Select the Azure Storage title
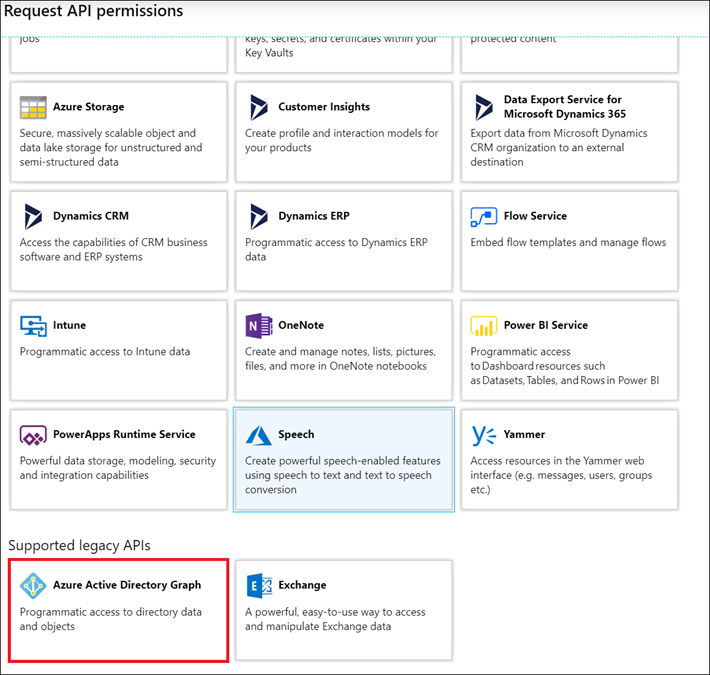Image resolution: width=710 pixels, height=675 pixels. (x=89, y=107)
